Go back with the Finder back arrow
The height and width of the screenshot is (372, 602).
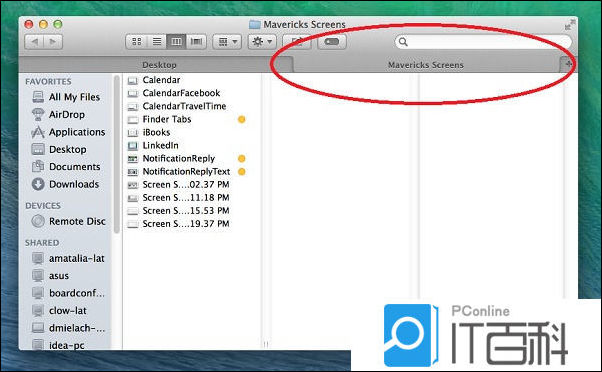pyautogui.click(x=35, y=41)
